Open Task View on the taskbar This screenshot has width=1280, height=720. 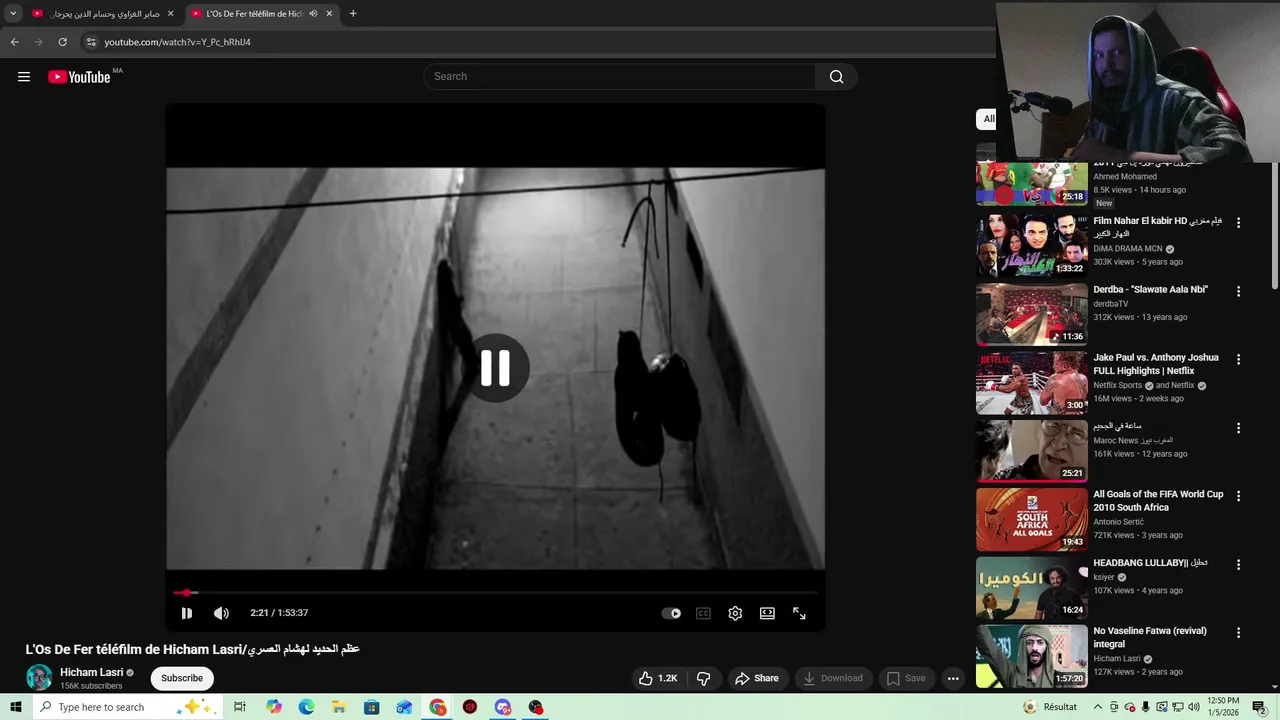click(x=240, y=707)
